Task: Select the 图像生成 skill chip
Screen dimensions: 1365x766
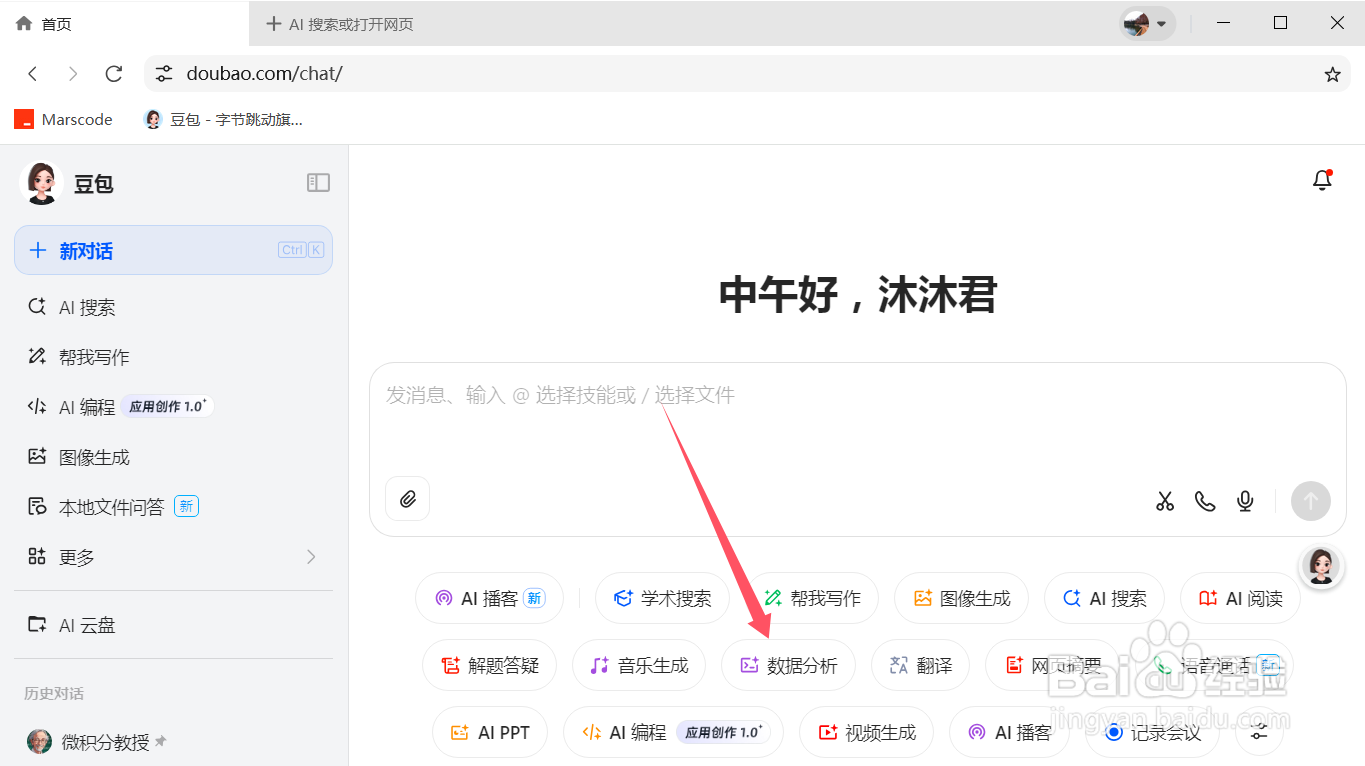Action: point(961,599)
